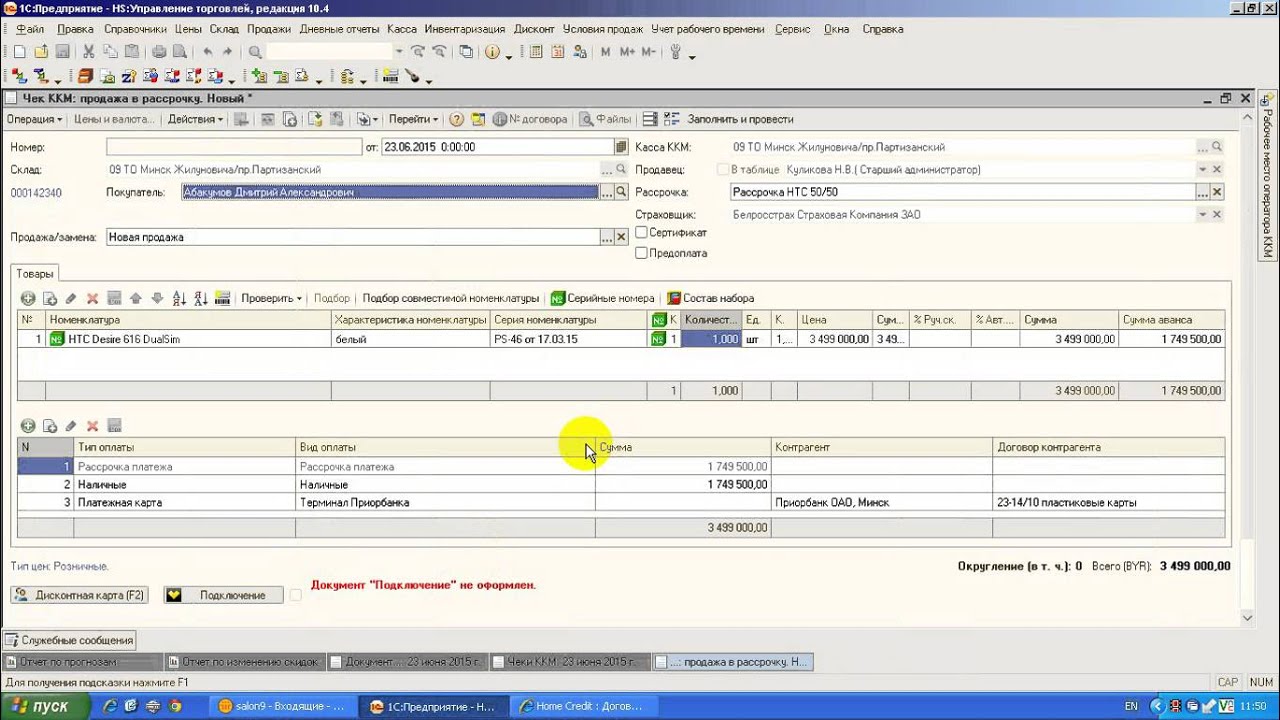Click the information help icon in toolbar
Viewport: 1280px width, 720px height.
[x=492, y=52]
